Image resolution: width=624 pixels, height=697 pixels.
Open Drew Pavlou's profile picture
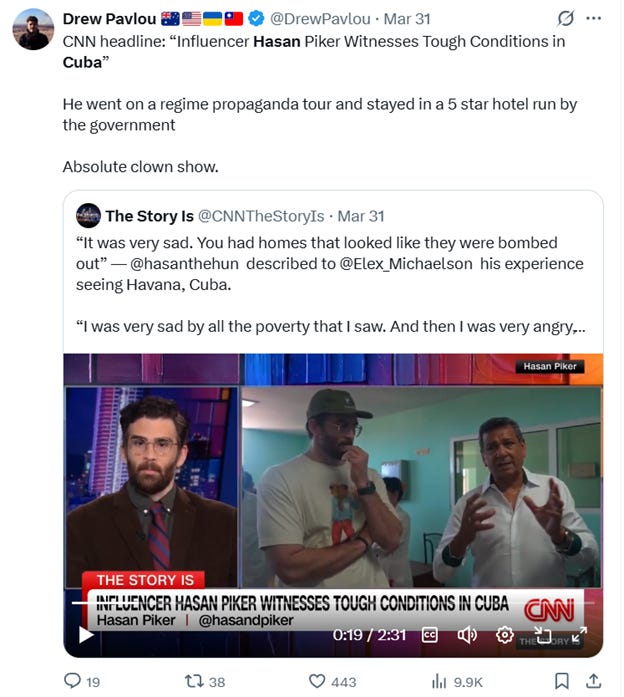(33, 29)
